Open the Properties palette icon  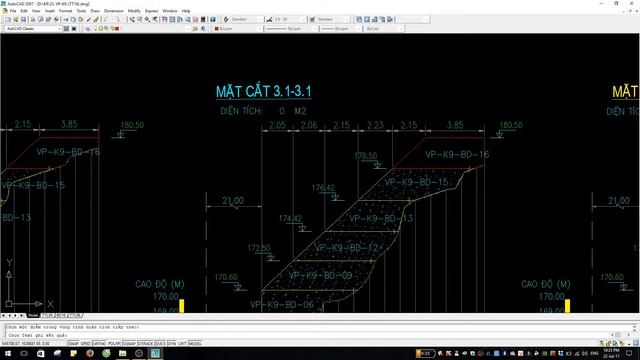pos(164,20)
